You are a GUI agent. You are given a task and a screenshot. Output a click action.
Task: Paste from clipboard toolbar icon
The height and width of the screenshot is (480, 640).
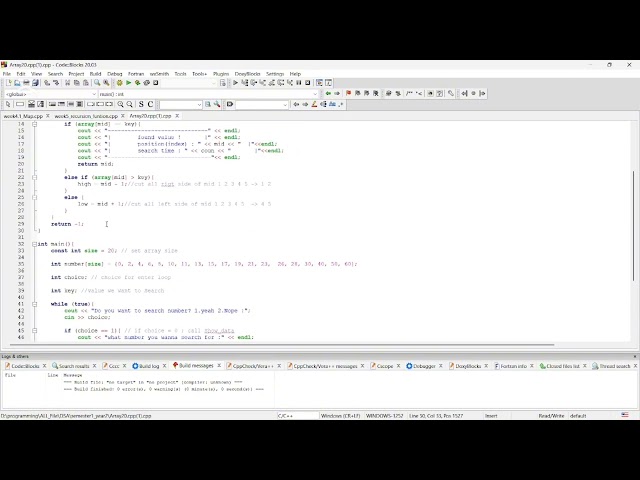pyautogui.click(x=86, y=83)
